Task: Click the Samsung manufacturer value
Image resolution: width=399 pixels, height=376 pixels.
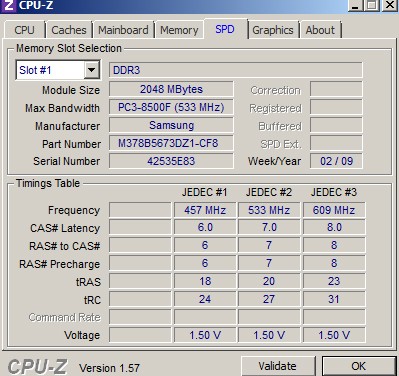Action: tap(171, 125)
